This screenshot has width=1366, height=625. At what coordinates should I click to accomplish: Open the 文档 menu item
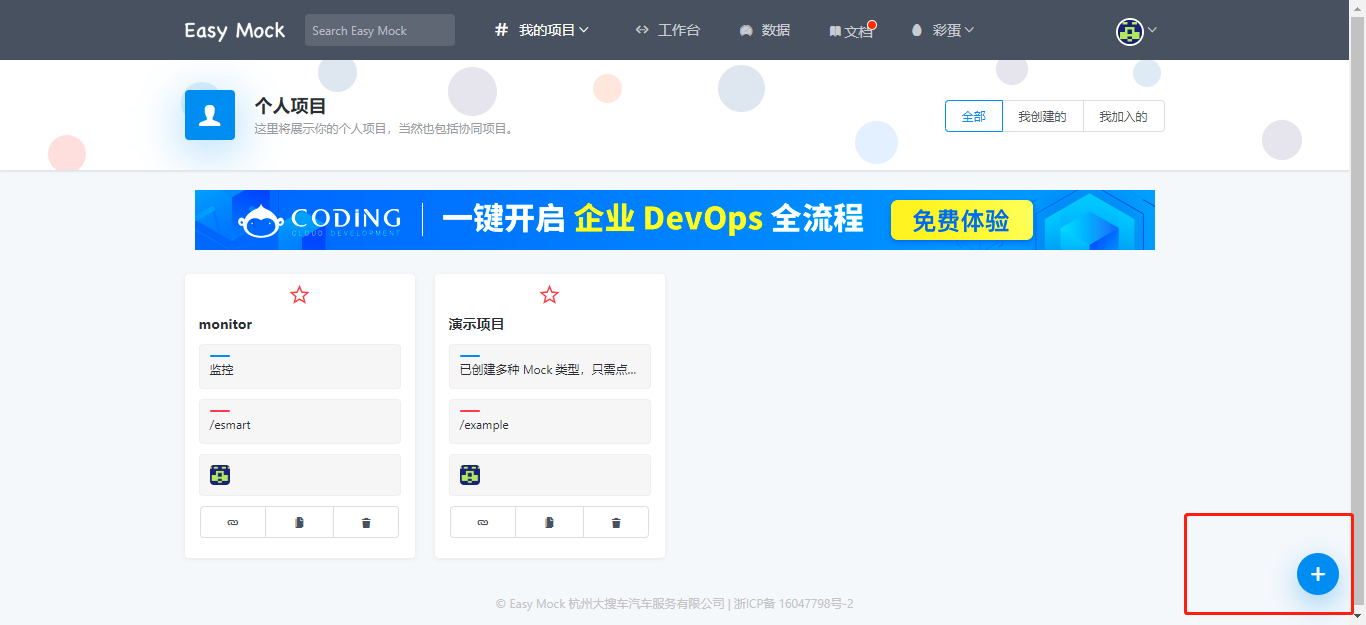point(851,31)
